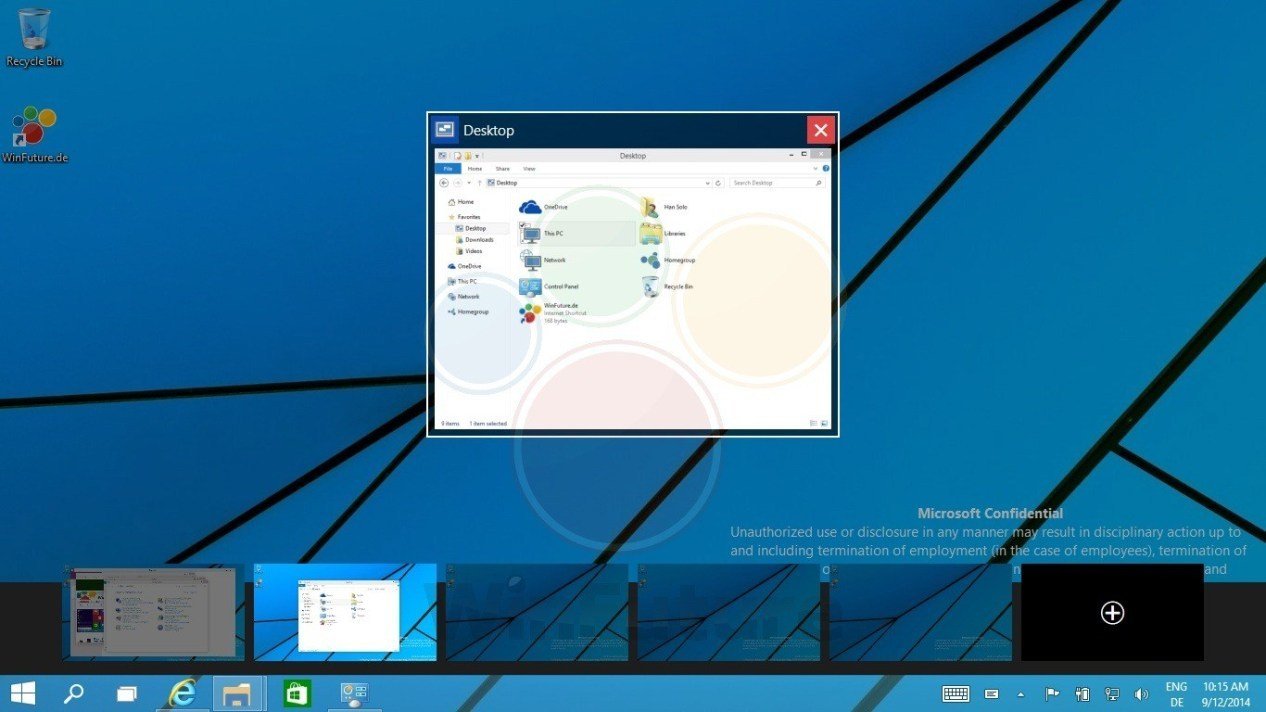
Task: Click the File Explorer taskbar icon
Action: tap(238, 693)
